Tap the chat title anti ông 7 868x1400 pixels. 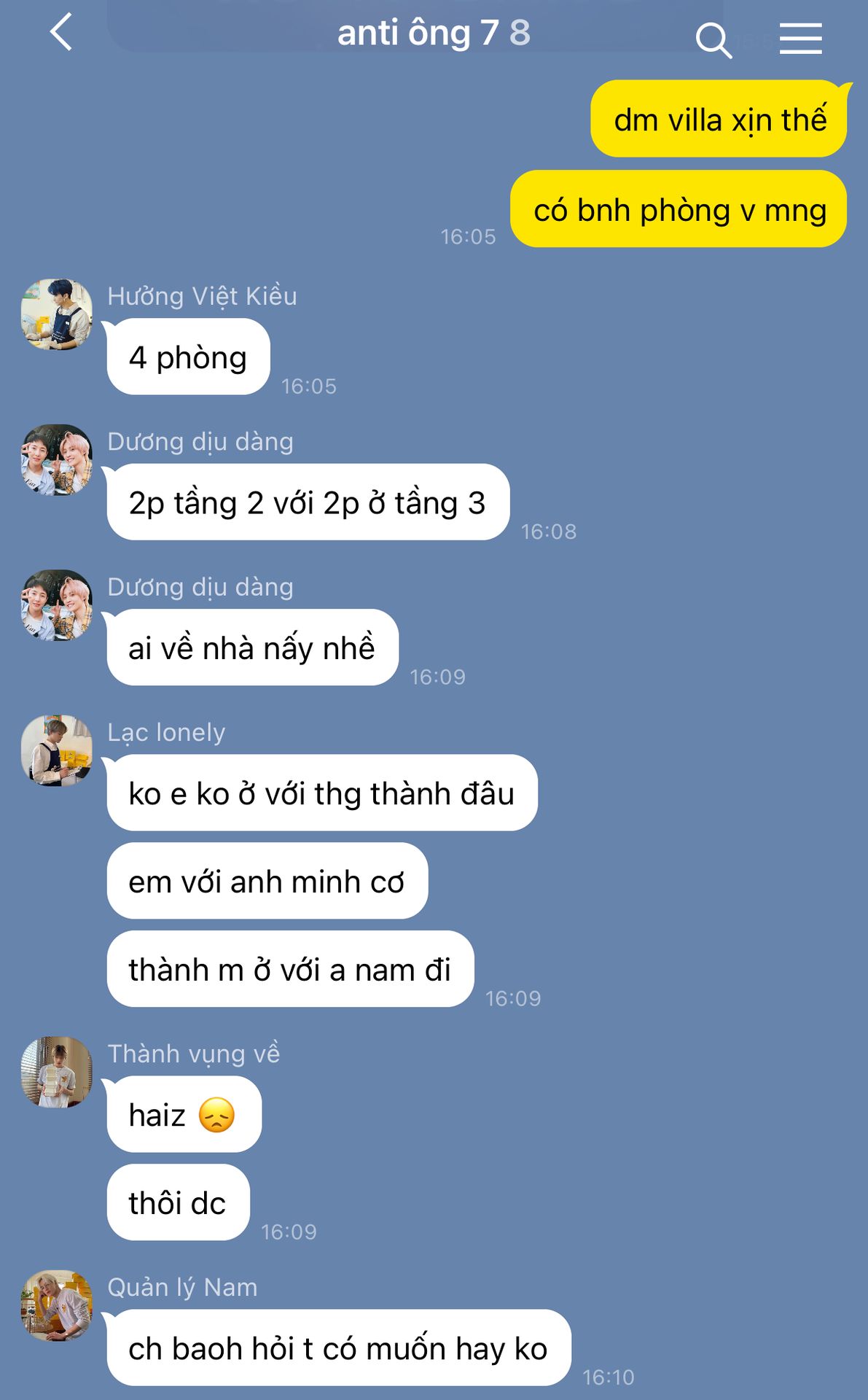tap(418, 33)
